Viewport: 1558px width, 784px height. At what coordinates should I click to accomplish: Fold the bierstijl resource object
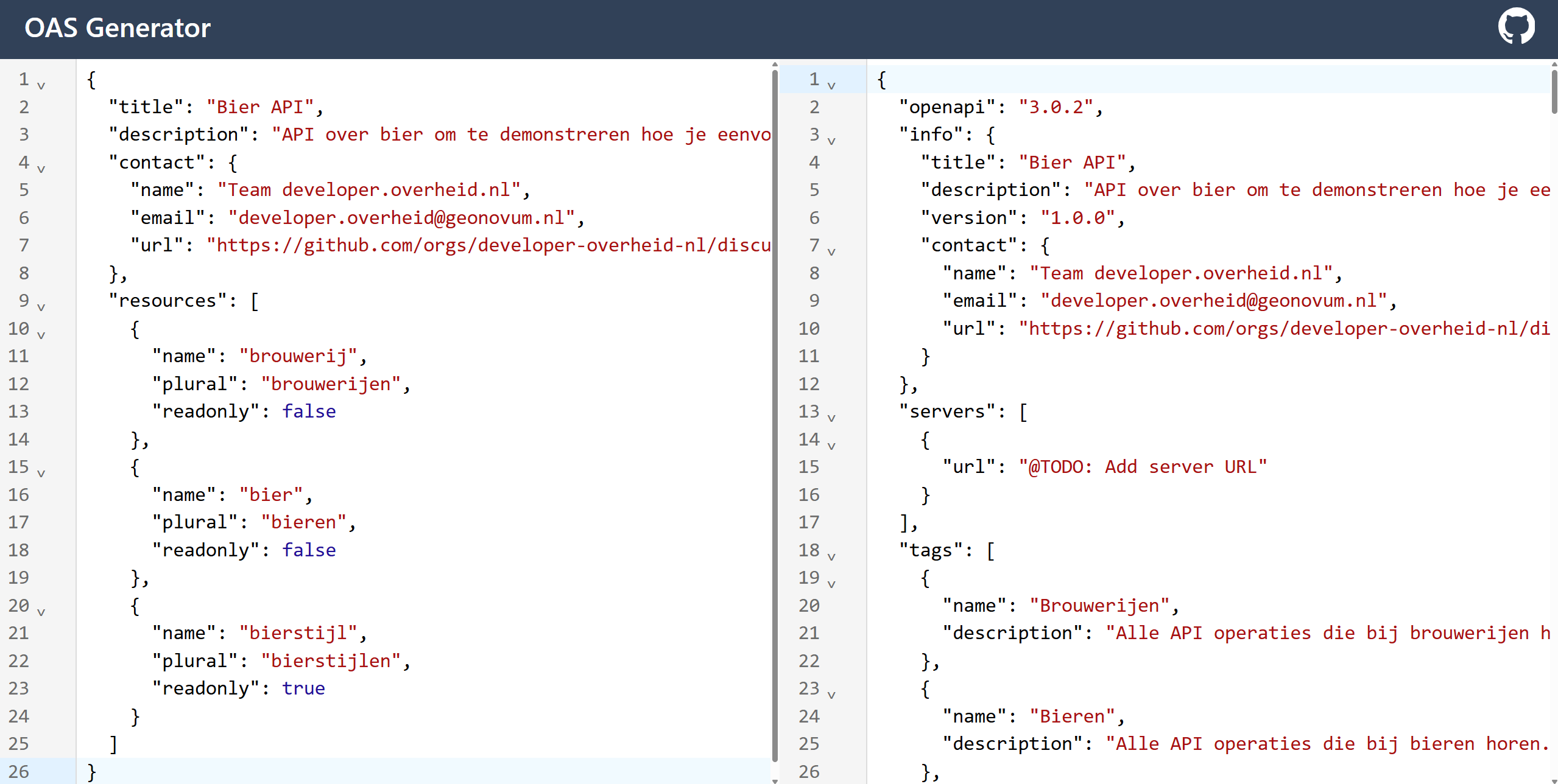pyautogui.click(x=41, y=612)
